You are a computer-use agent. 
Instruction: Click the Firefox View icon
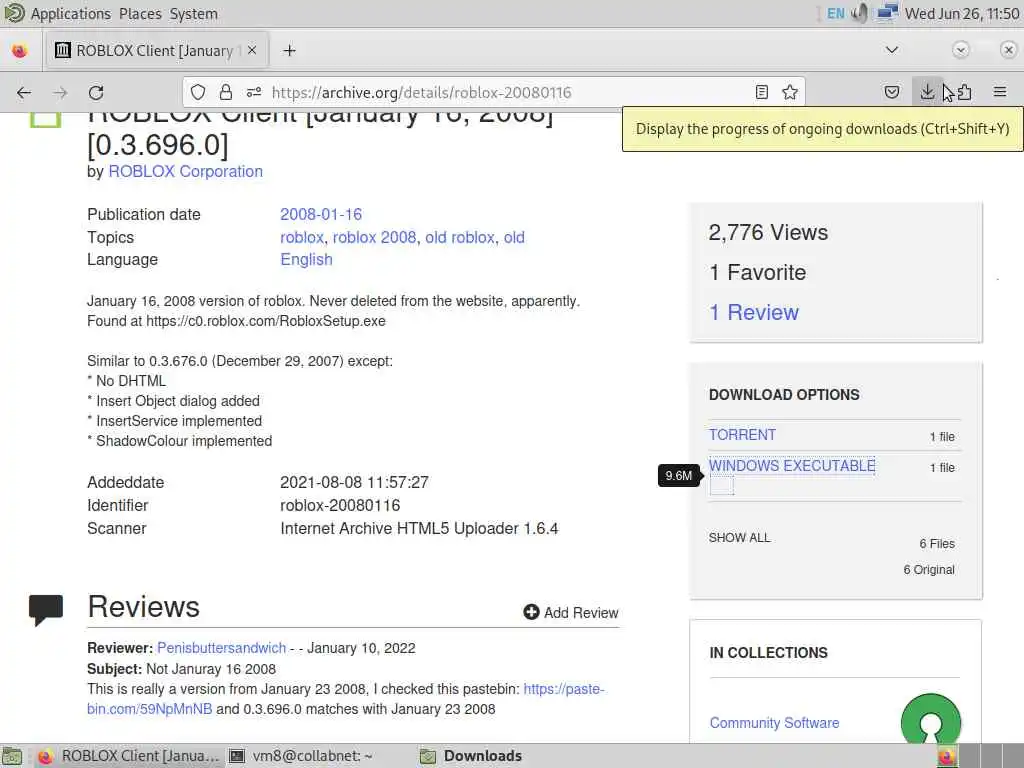click(x=20, y=50)
